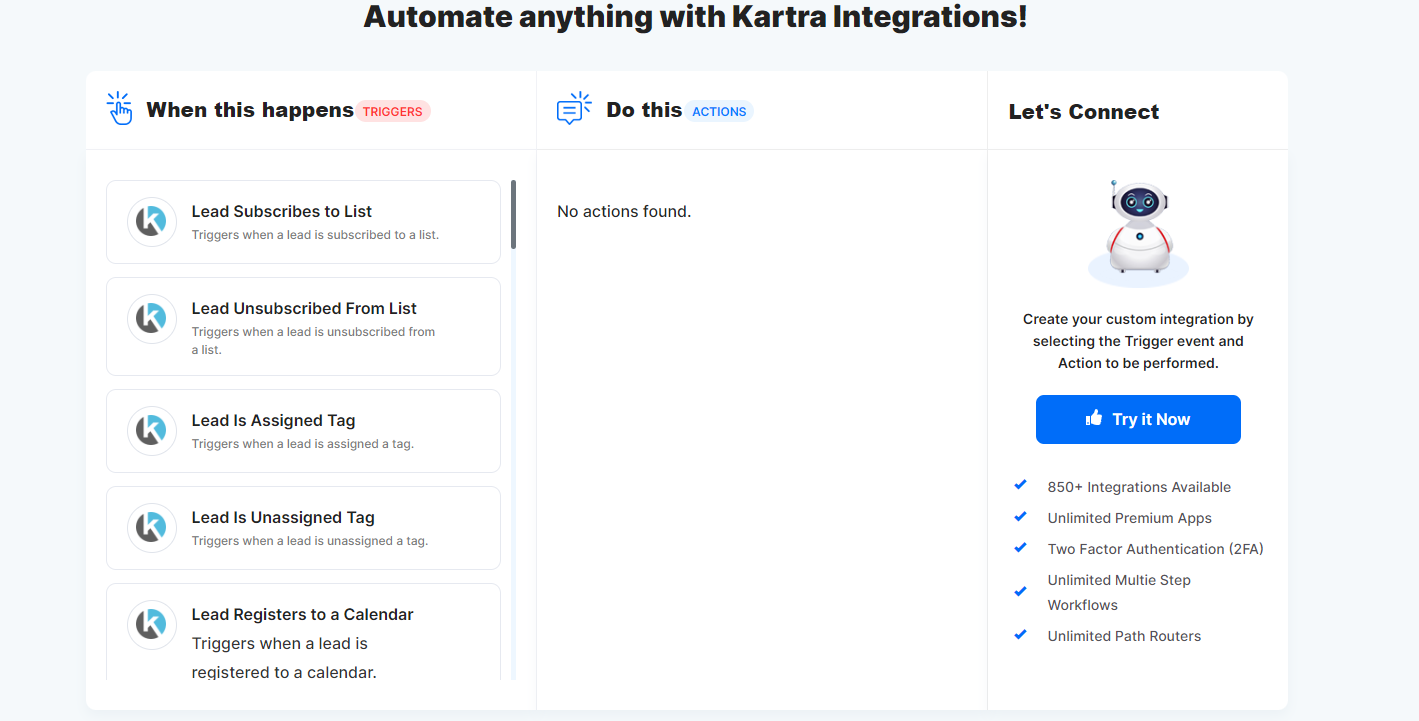Screen dimensions: 1419x721
Task: Click 'Triggers when a lead is subscribed to a list.'
Action: [x=315, y=235]
